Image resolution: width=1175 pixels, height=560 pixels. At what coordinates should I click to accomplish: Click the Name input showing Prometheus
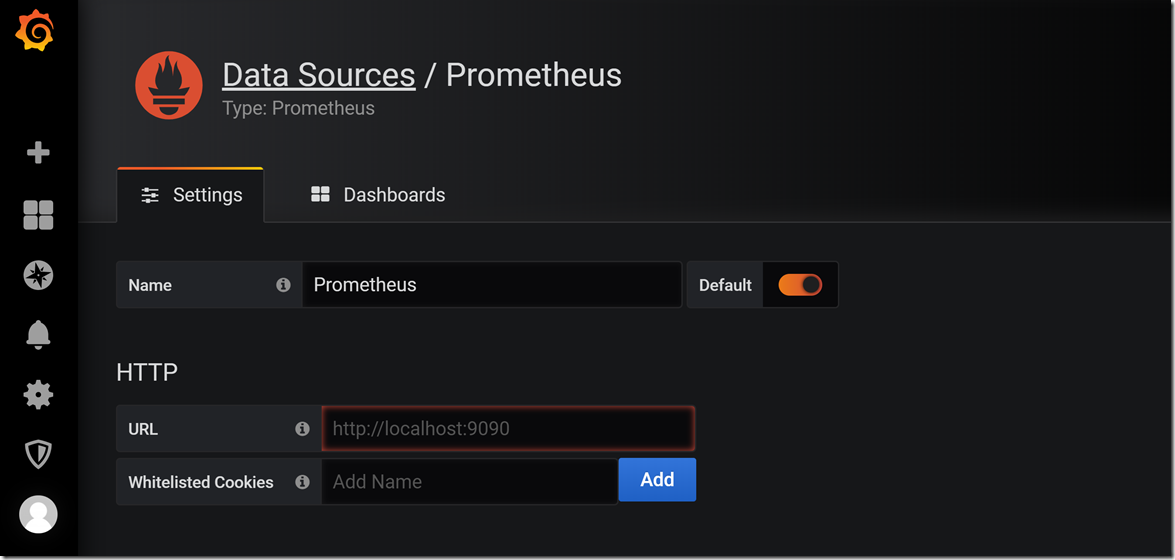(492, 285)
